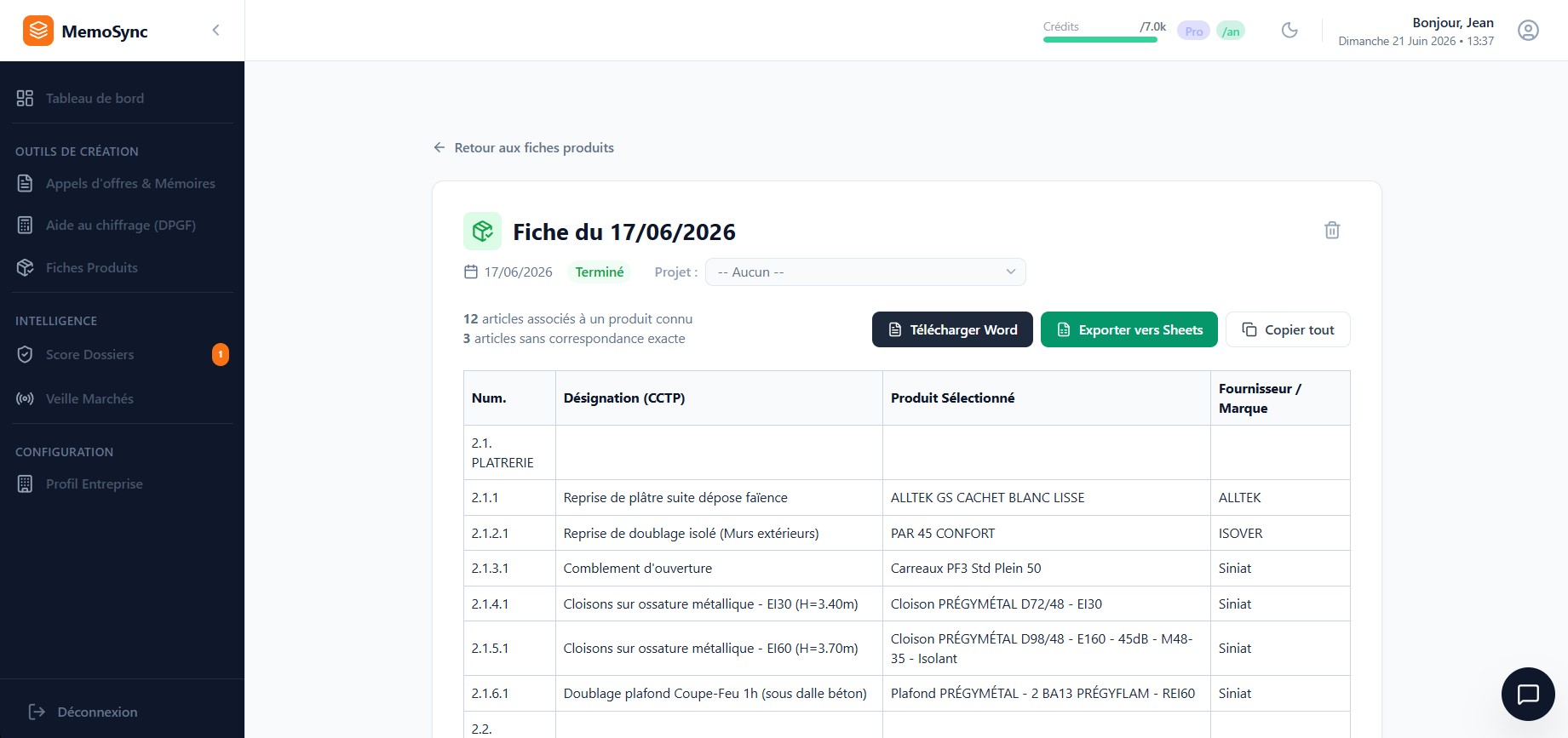
Task: Click the Veille Marchés radar icon
Action: (x=25, y=398)
